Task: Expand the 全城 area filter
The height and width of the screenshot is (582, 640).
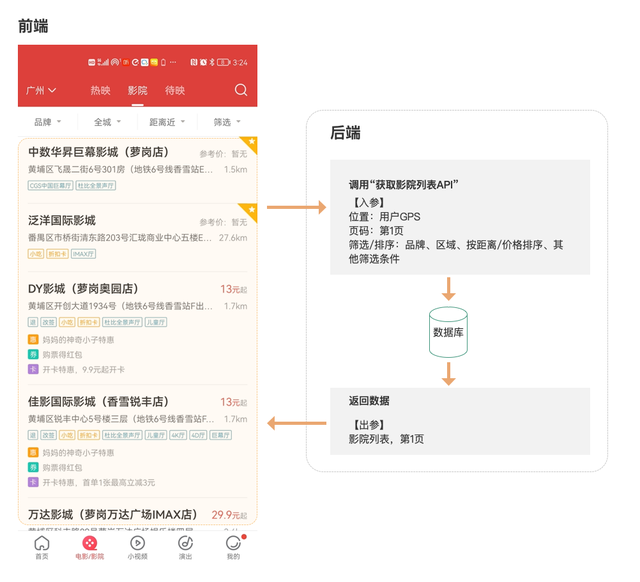Action: pyautogui.click(x=107, y=122)
